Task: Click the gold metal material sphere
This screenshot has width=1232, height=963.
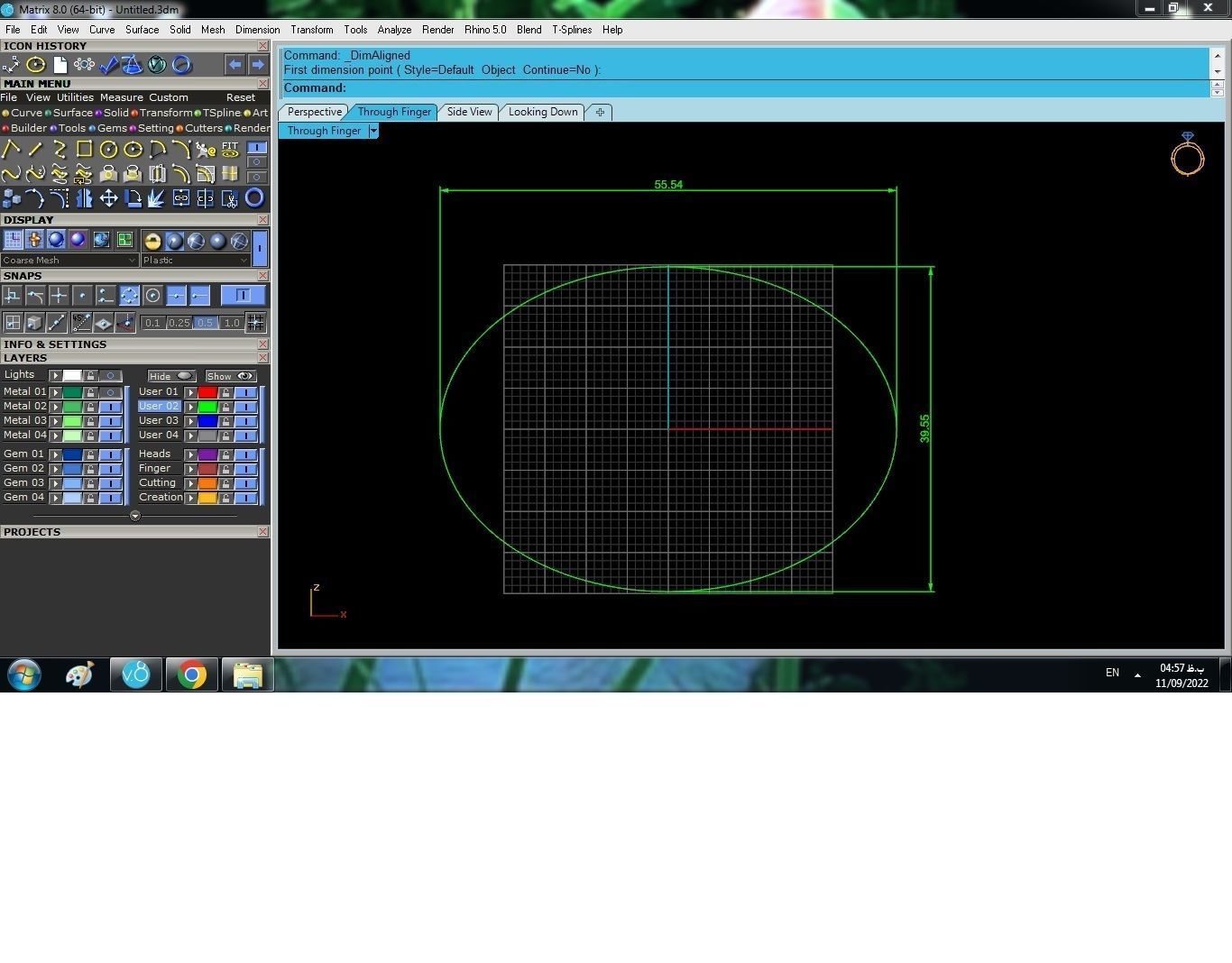Action: 152,241
